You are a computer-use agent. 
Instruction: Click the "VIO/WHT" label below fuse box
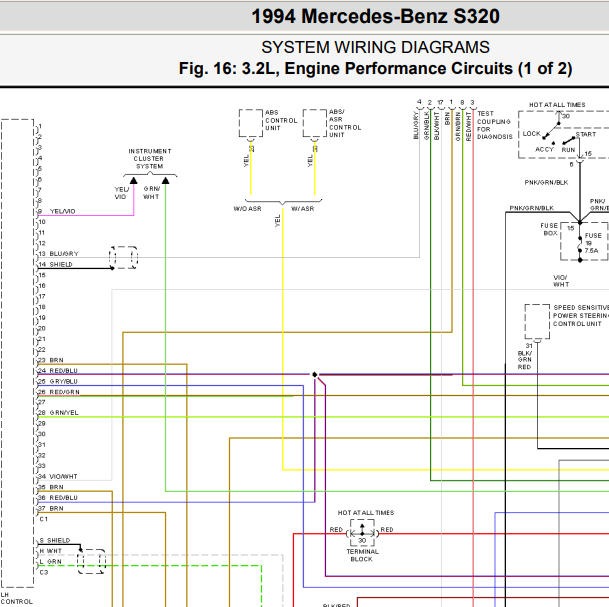coord(560,281)
